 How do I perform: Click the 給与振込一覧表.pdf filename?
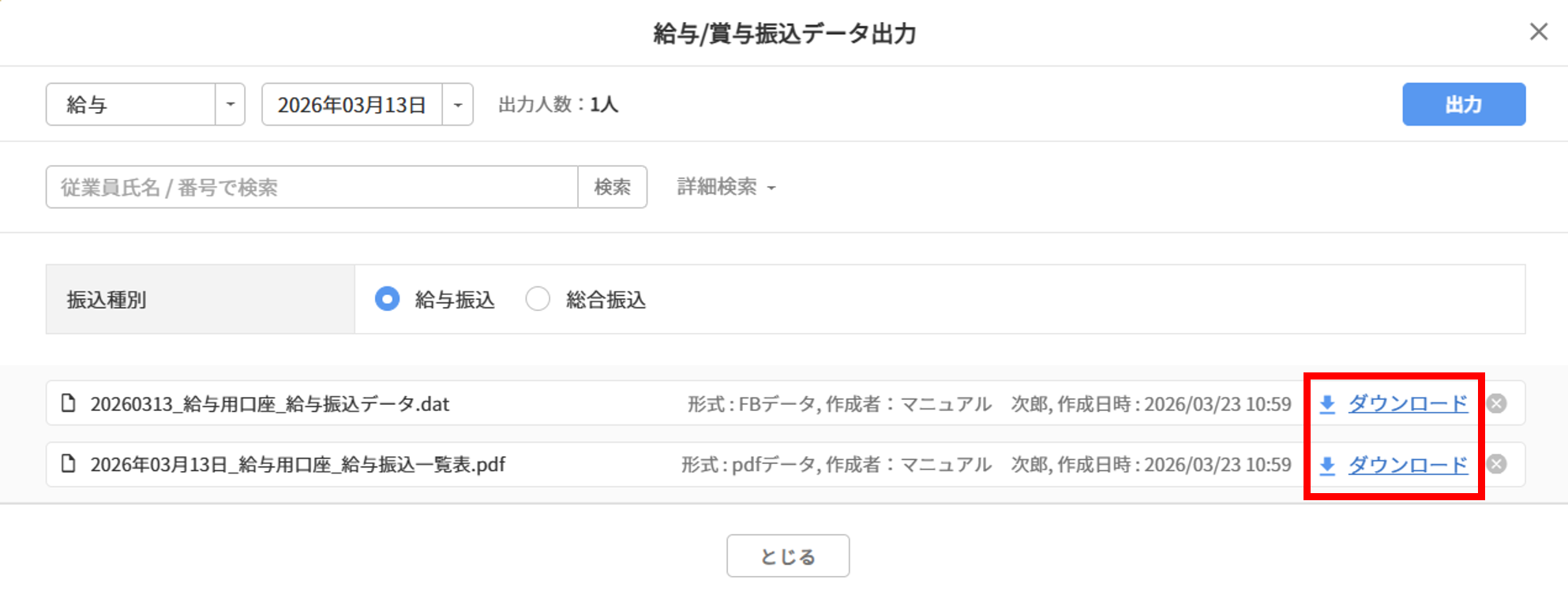298,465
